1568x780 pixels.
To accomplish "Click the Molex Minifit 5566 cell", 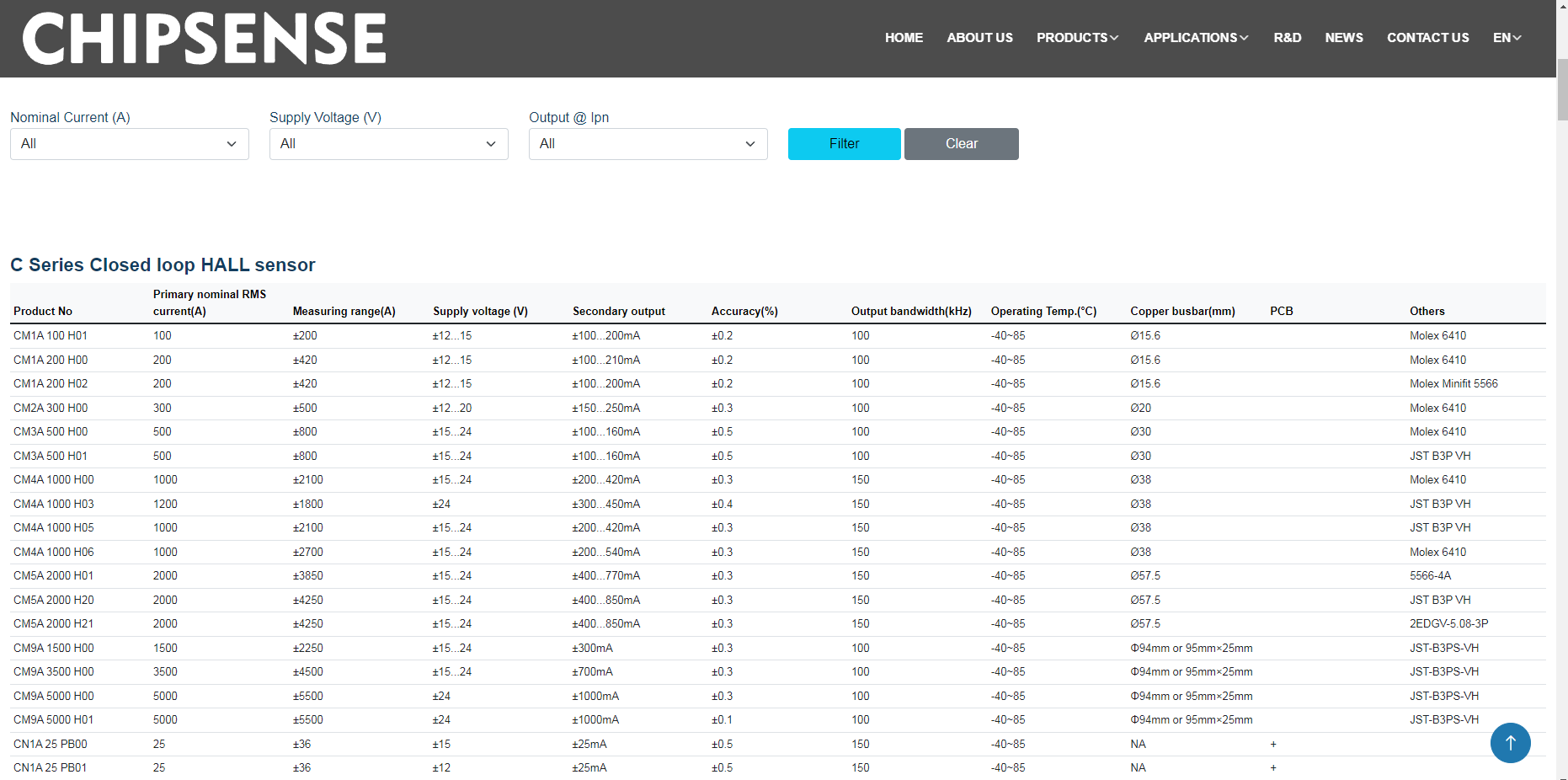I will pos(1453,383).
